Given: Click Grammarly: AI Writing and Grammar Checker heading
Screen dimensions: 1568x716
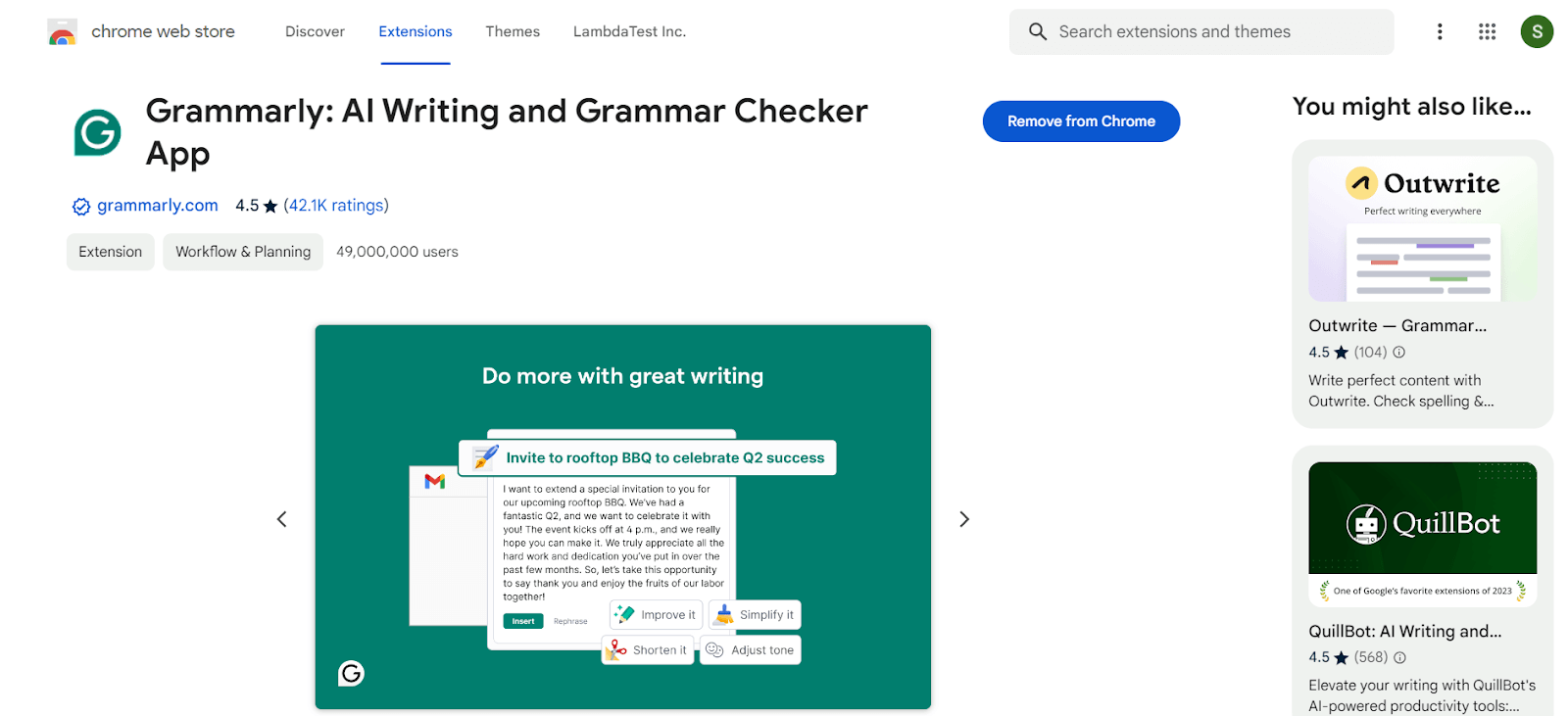Looking at the screenshot, I should (x=507, y=131).
